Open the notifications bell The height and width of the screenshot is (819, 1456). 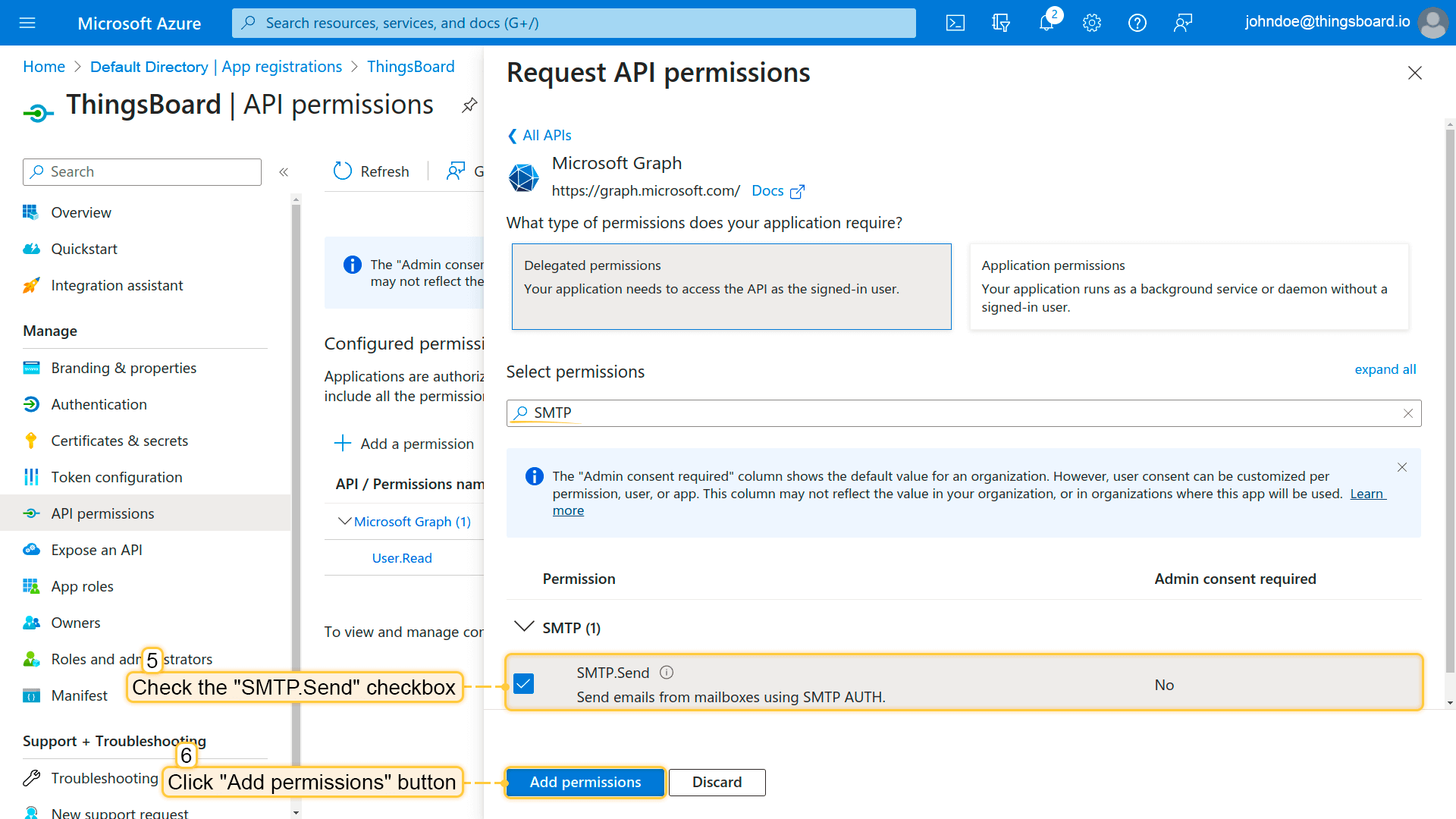(1046, 23)
